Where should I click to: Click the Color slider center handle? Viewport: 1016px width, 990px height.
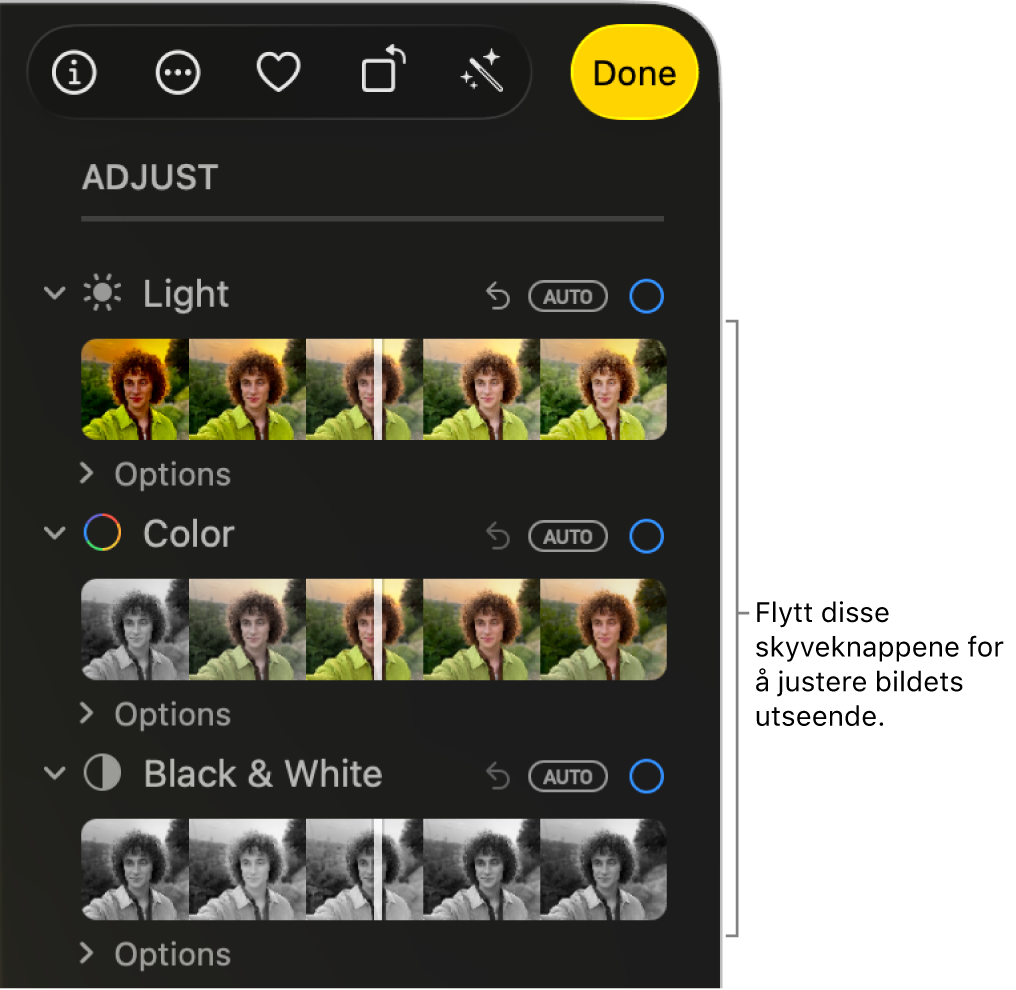click(378, 629)
